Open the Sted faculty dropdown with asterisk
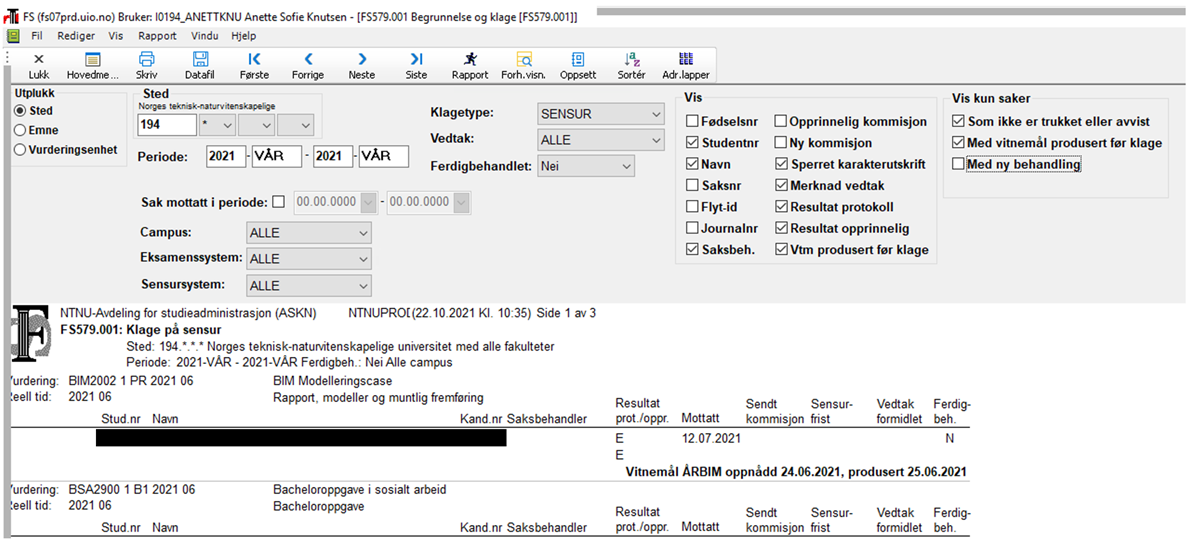The image size is (1189, 543). (x=217, y=124)
